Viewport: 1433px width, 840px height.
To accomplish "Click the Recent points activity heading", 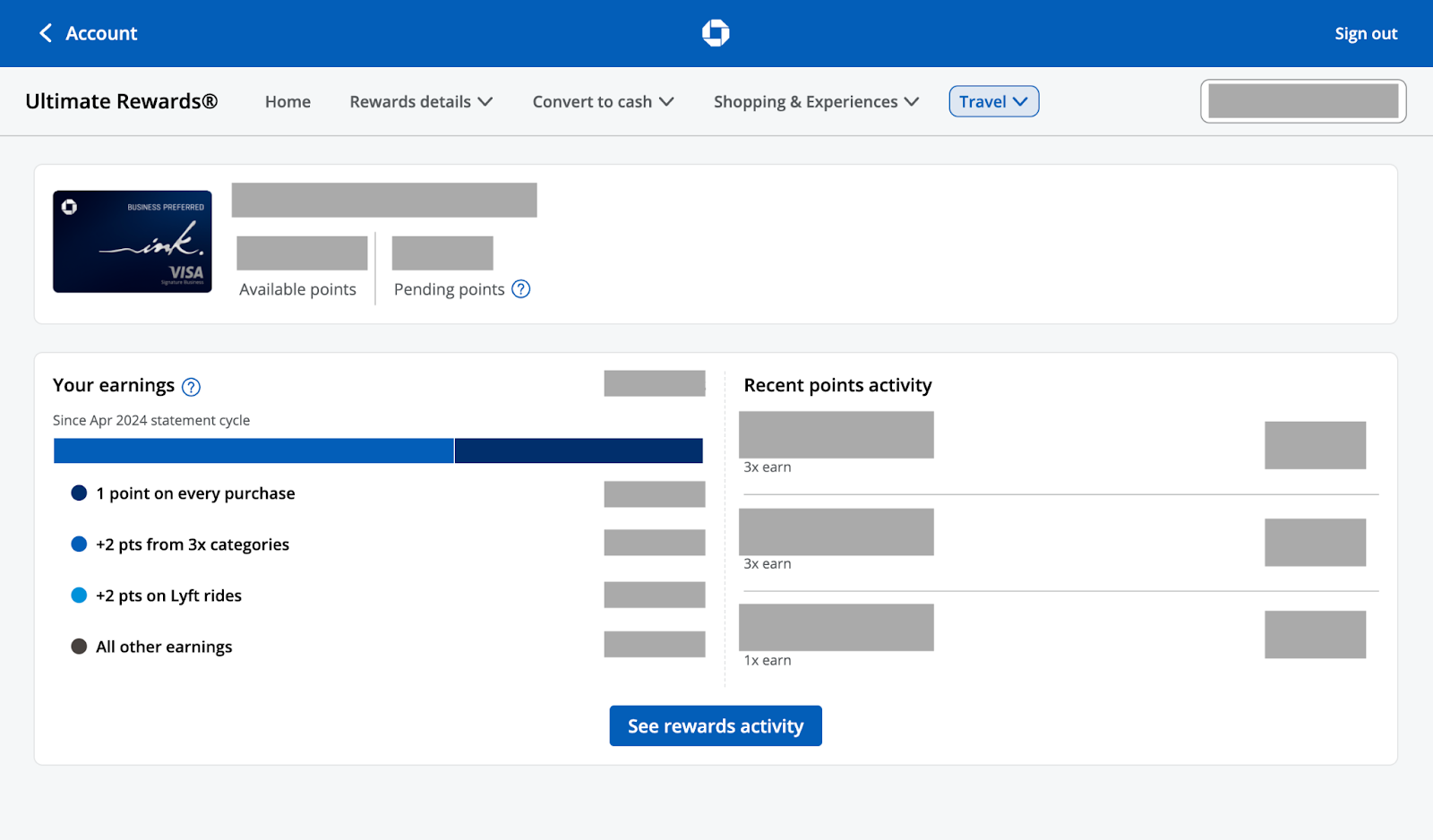I will tap(837, 385).
